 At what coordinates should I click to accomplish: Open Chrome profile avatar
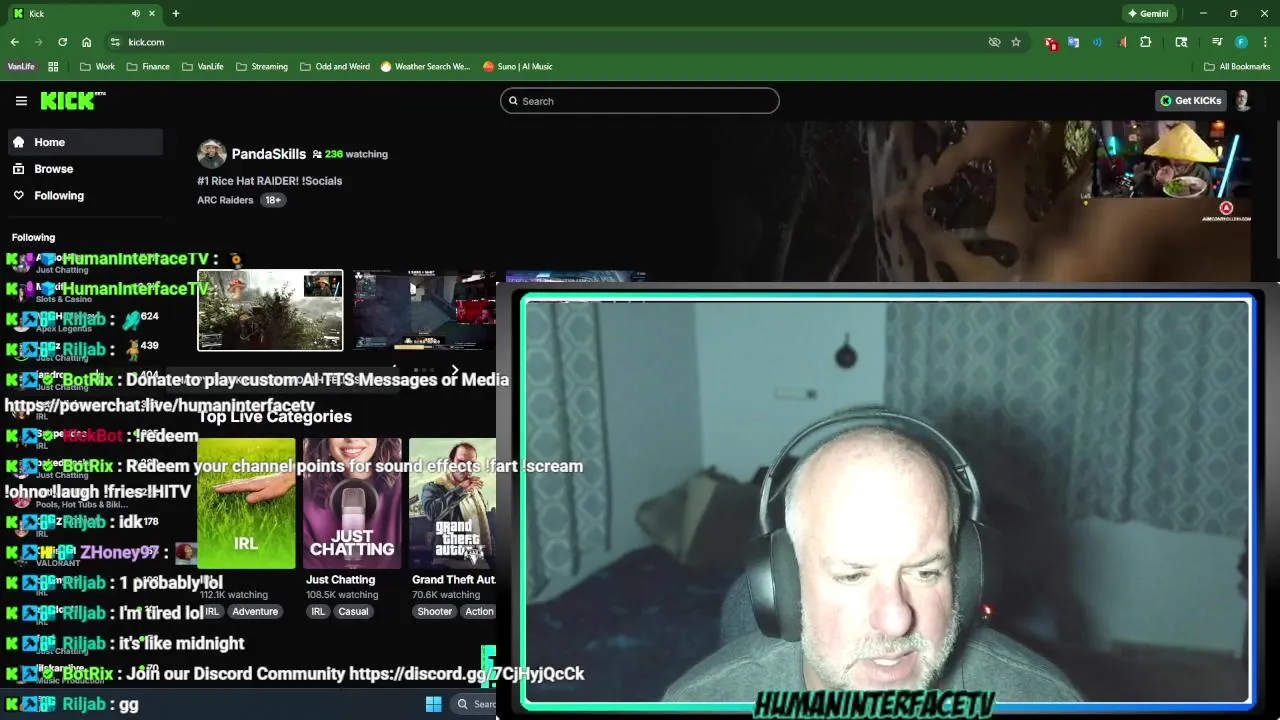point(1241,42)
